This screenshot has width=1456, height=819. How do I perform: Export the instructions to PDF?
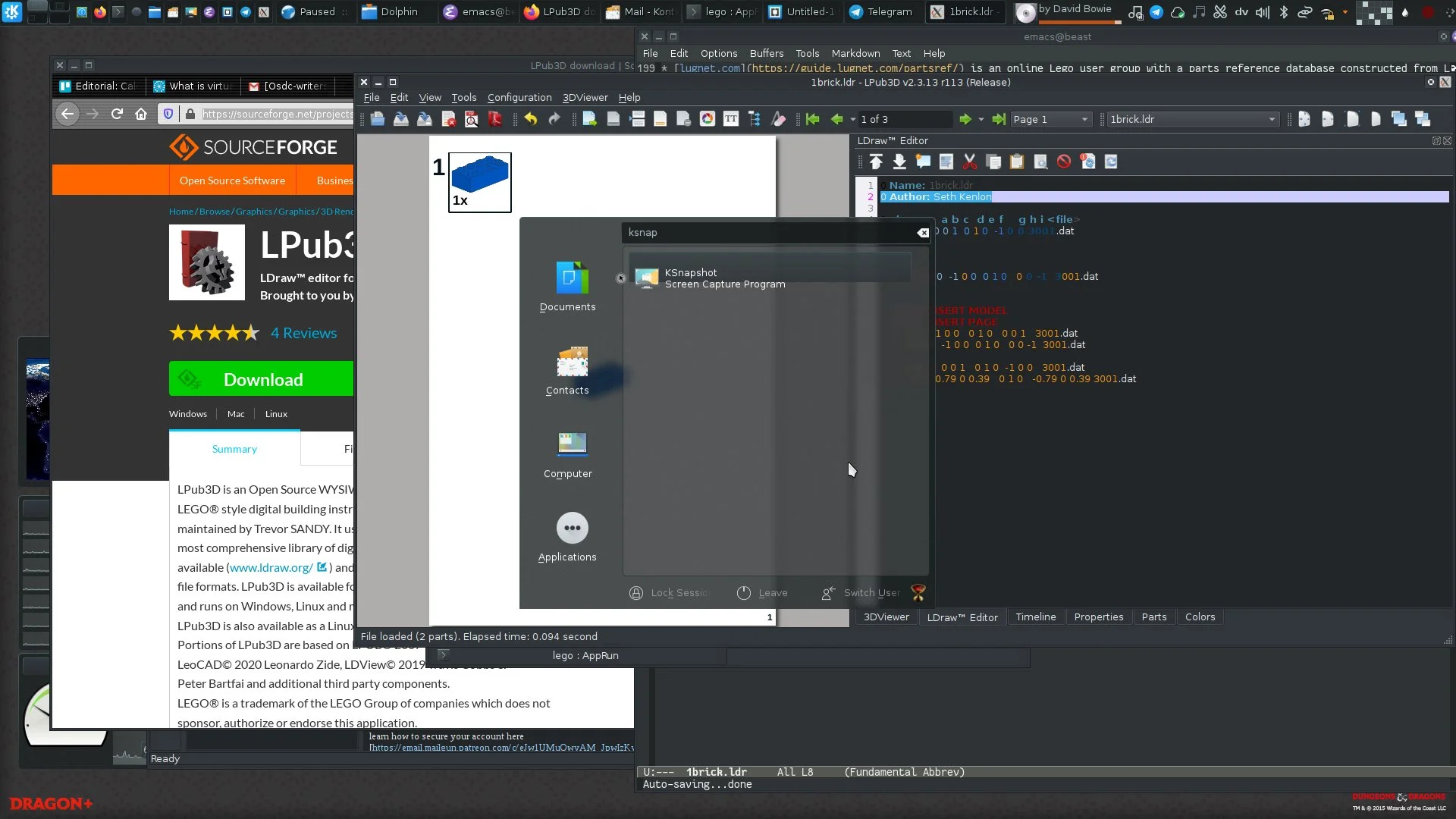[x=494, y=119]
